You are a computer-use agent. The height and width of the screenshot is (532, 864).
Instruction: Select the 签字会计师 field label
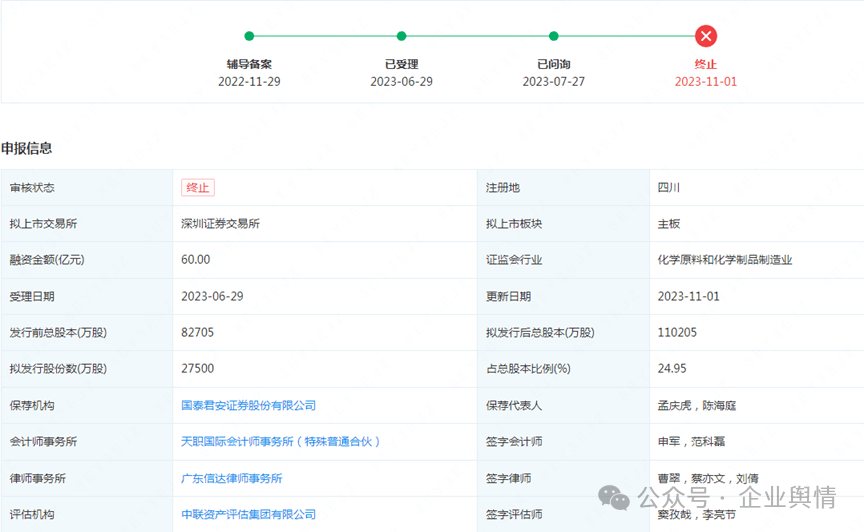pos(514,442)
